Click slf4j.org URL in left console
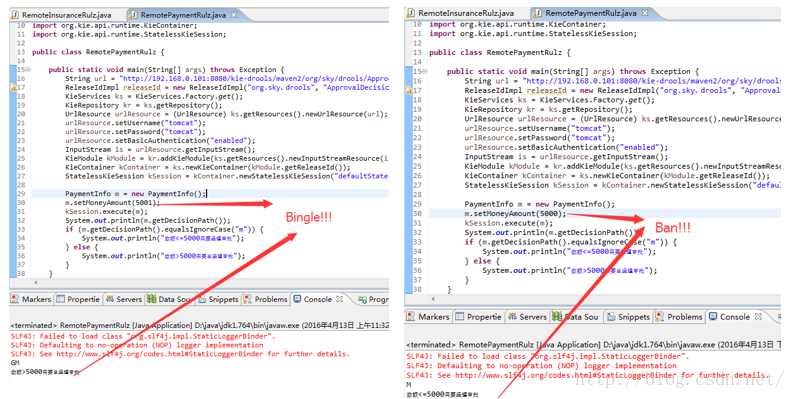The image size is (796, 399). (x=160, y=354)
